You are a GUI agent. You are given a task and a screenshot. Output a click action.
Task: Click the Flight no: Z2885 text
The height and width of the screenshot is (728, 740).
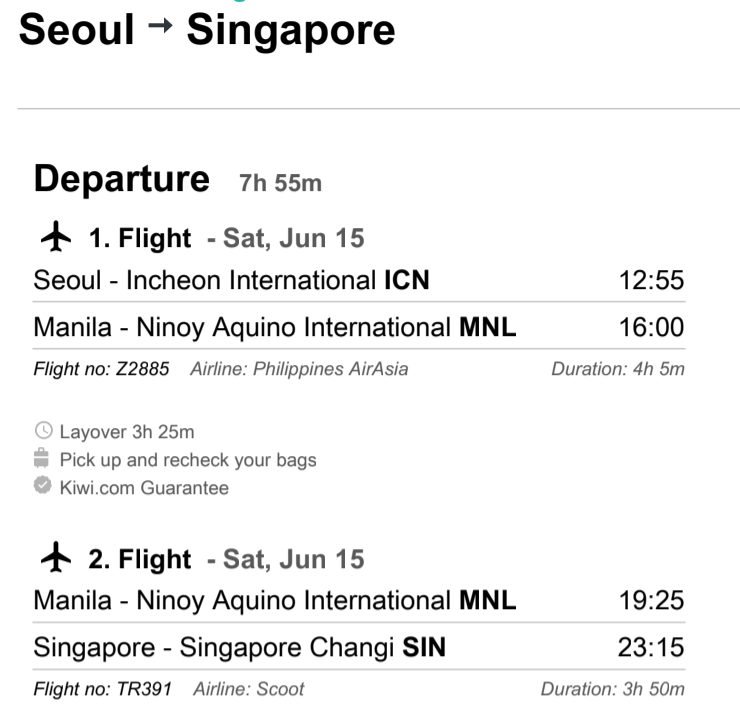[x=101, y=369]
